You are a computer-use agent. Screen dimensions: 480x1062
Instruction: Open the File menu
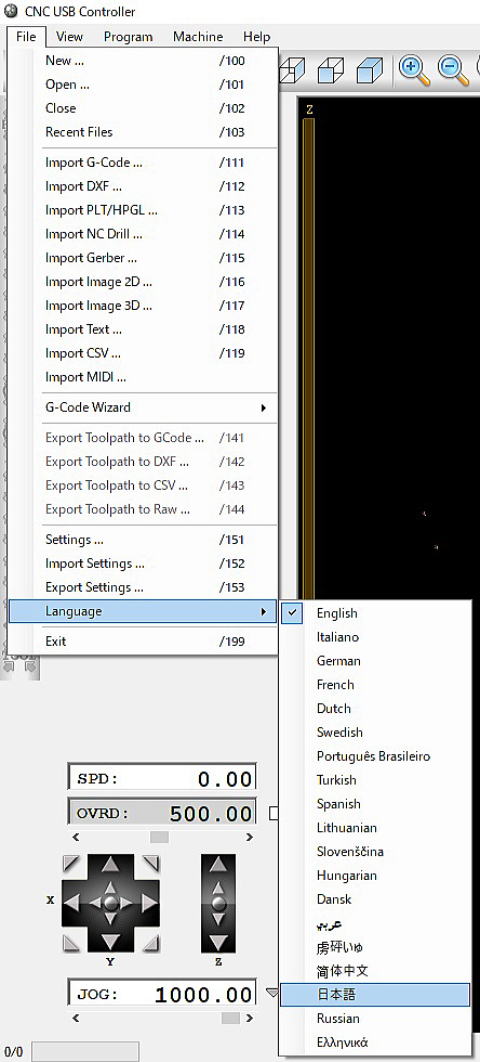[x=26, y=37]
